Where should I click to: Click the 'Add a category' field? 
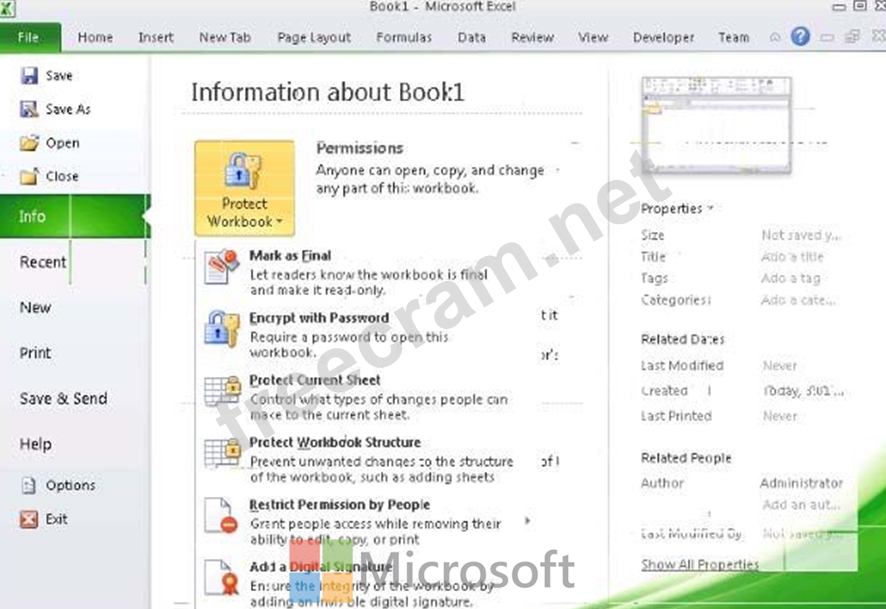(x=798, y=300)
